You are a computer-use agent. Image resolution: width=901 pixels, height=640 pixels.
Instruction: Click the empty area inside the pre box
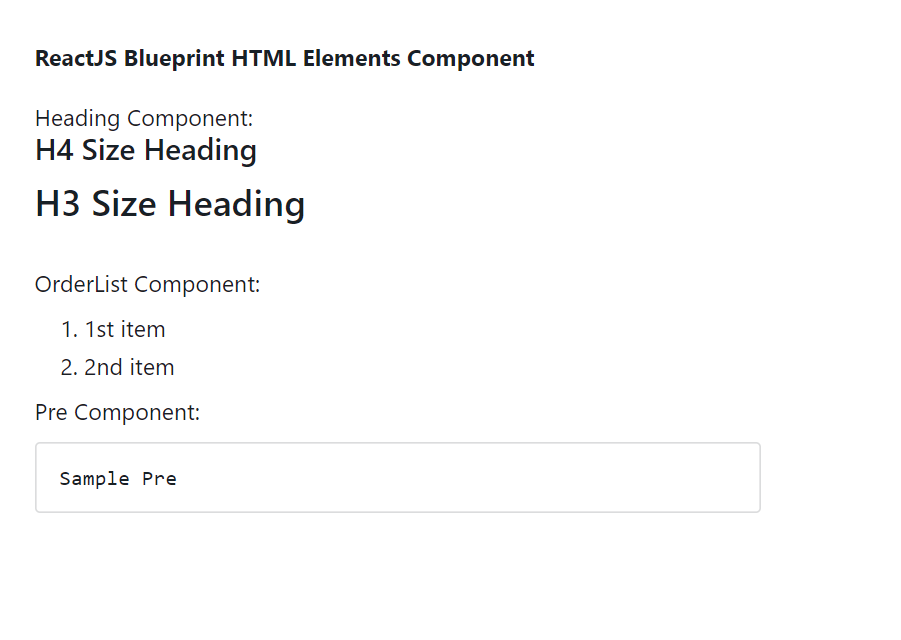point(500,478)
